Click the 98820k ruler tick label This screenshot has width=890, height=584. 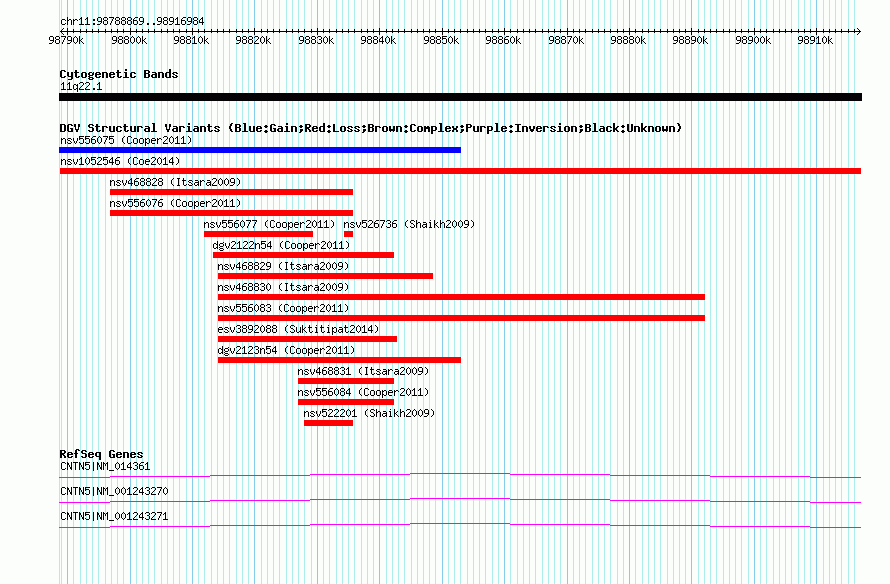click(x=253, y=40)
